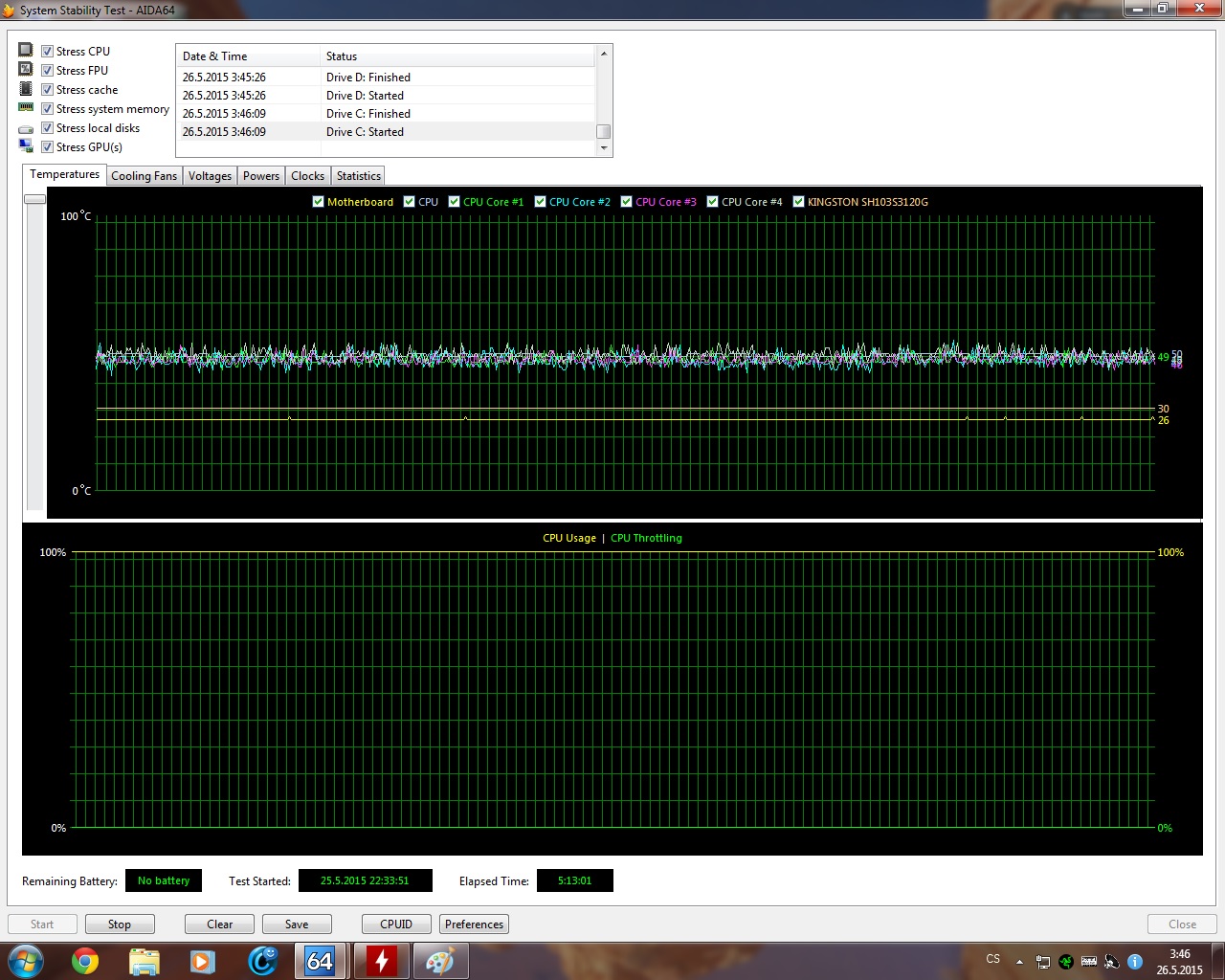This screenshot has width=1225, height=980.
Task: Open the Preferences dialog
Action: [474, 924]
